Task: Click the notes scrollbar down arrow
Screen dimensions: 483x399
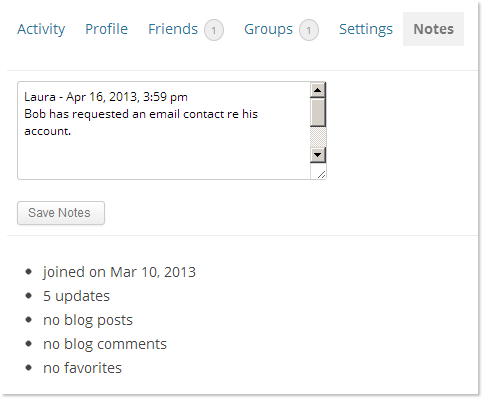Action: 318,155
